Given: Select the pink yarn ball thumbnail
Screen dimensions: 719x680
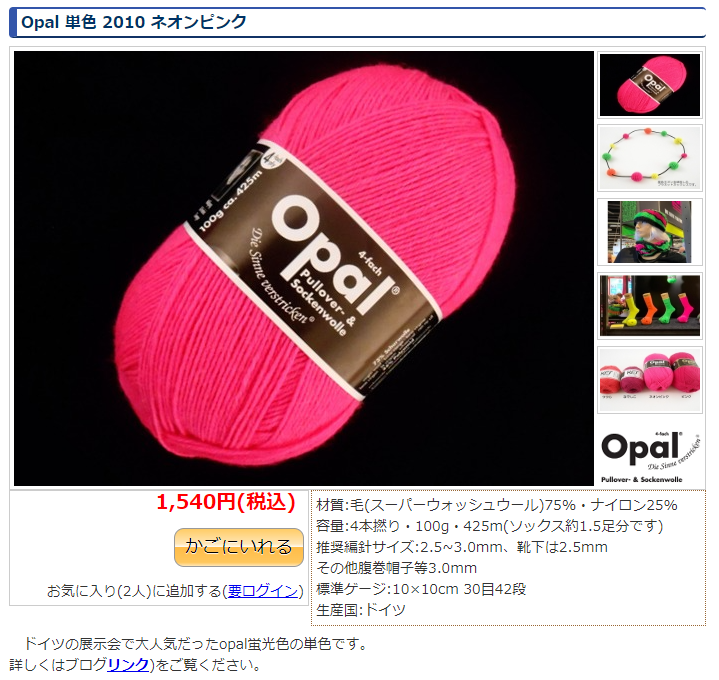Looking at the screenshot, I should 650,85.
